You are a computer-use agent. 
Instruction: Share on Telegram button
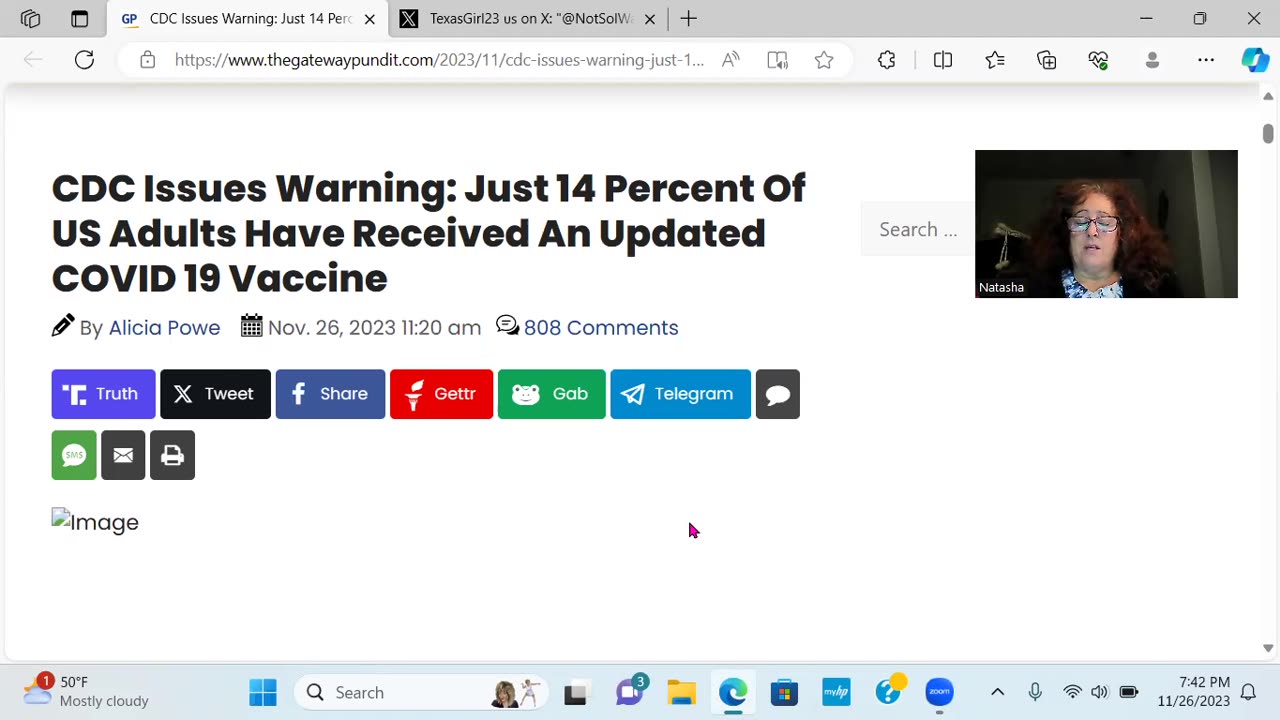pos(680,394)
